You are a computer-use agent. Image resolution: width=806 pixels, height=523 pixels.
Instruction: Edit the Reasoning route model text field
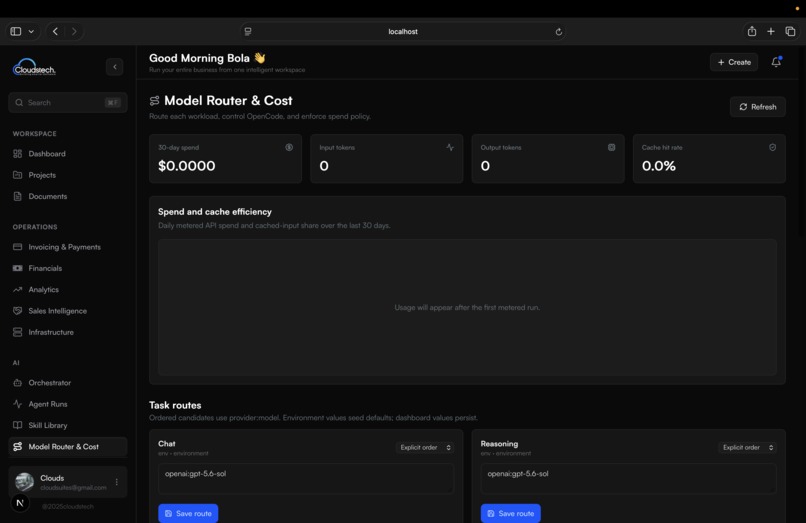click(628, 478)
